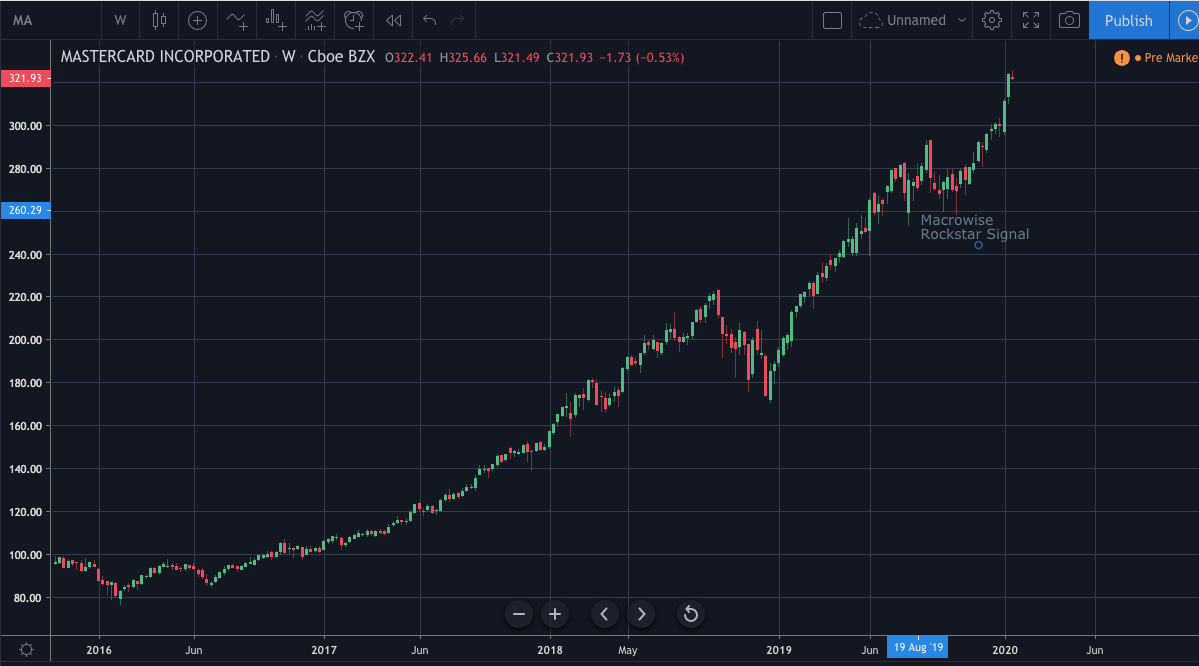The height and width of the screenshot is (666, 1199).
Task: Click the Compare or add symbol icon
Action: coord(197,21)
